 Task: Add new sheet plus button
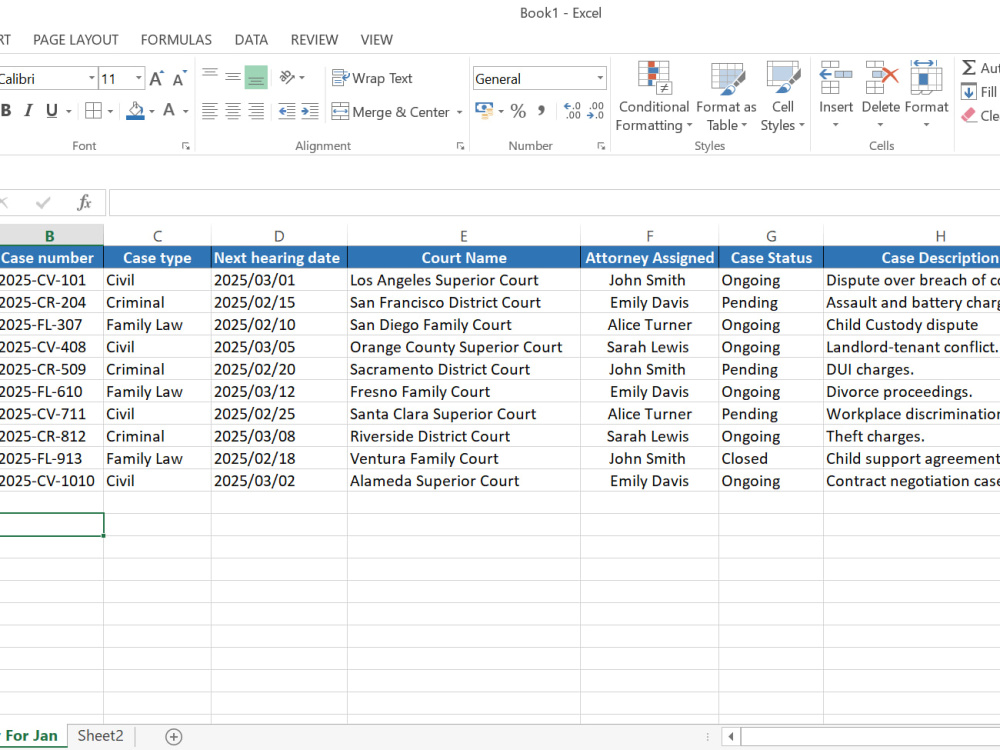pos(173,737)
